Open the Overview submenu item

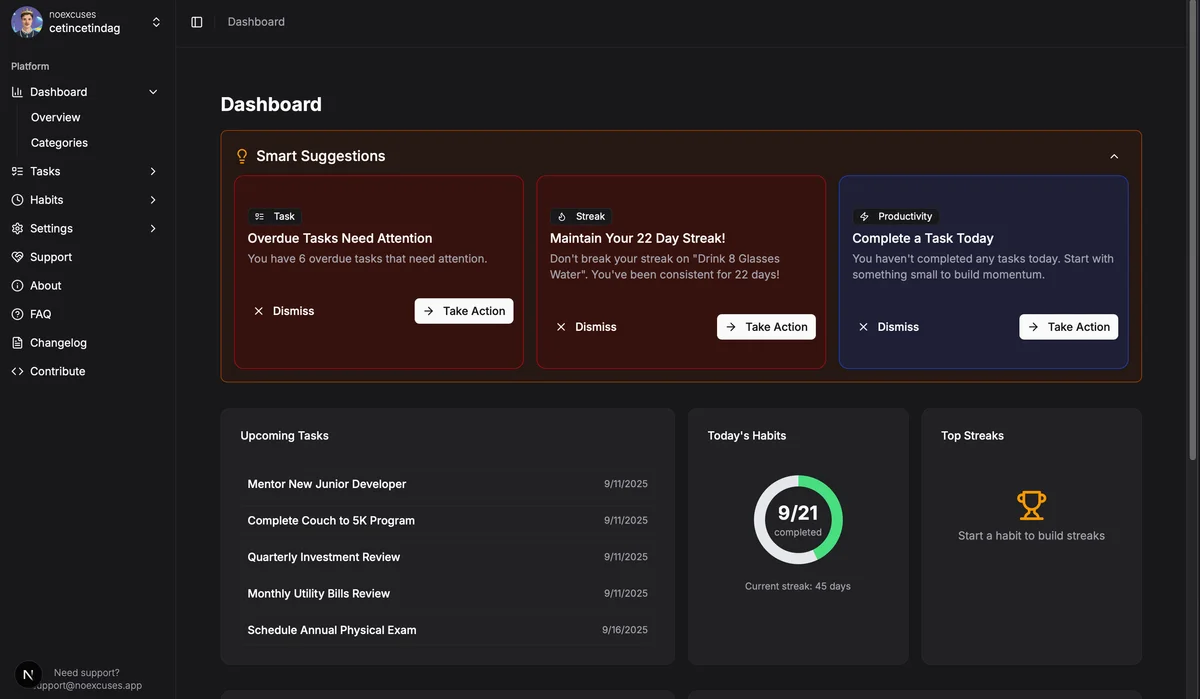[56, 117]
